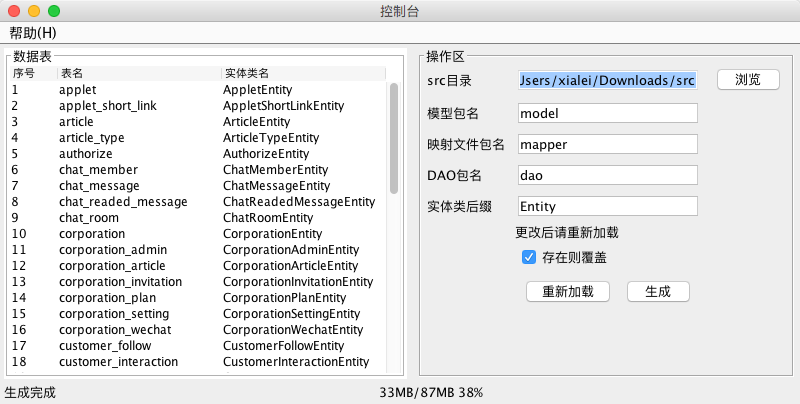Click the 重新加载 reload button

coord(567,292)
